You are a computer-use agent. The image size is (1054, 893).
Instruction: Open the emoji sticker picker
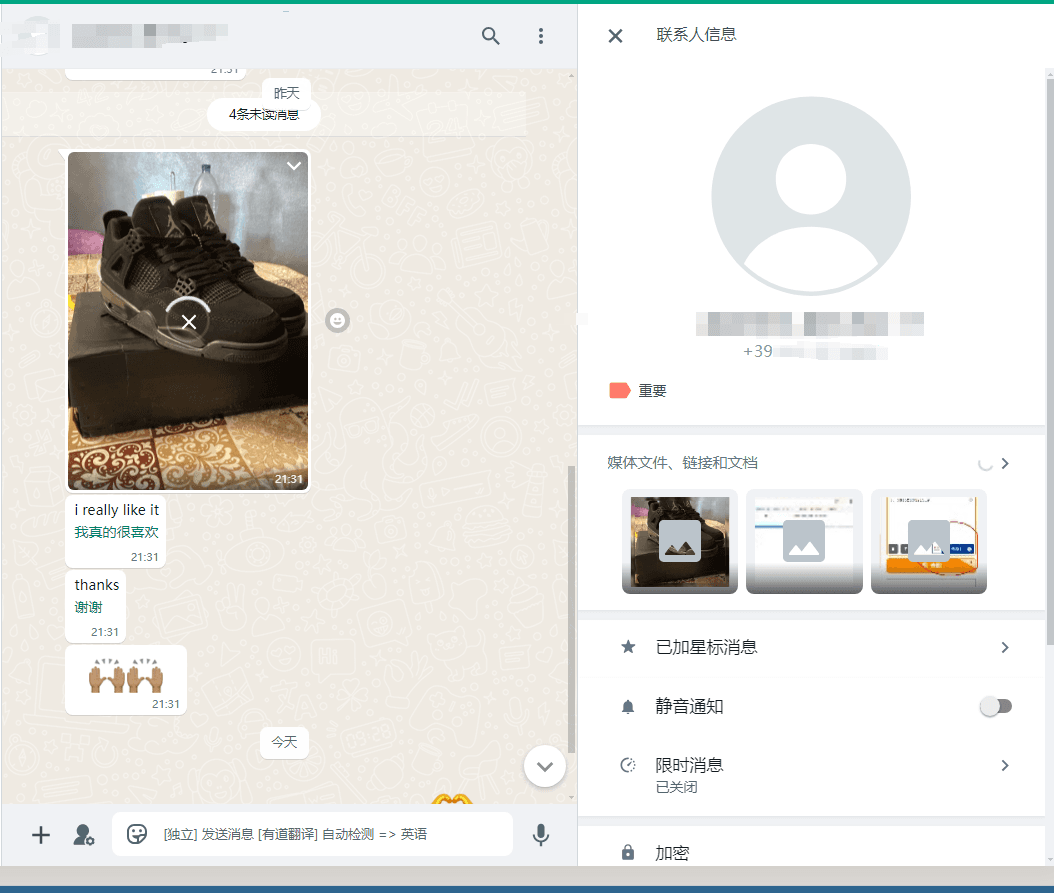pos(137,834)
